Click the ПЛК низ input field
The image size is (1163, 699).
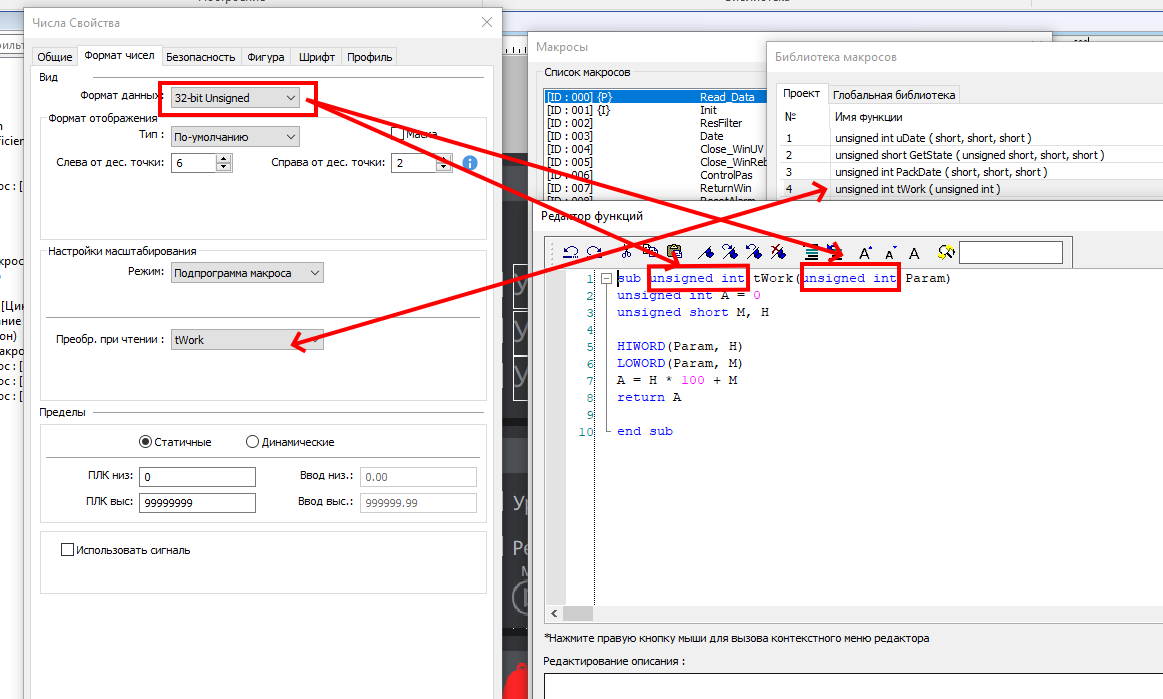tap(197, 476)
